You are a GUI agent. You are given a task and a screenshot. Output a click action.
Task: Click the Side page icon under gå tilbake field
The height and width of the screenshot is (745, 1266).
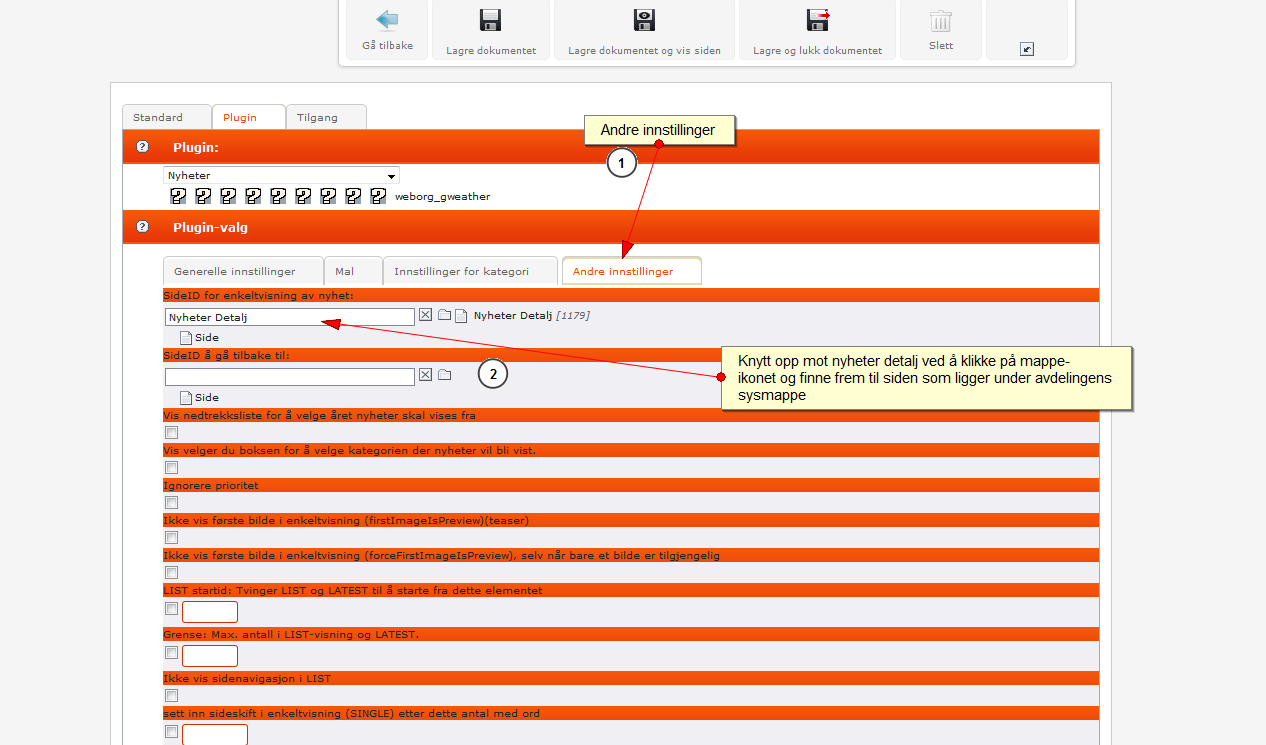[186, 397]
